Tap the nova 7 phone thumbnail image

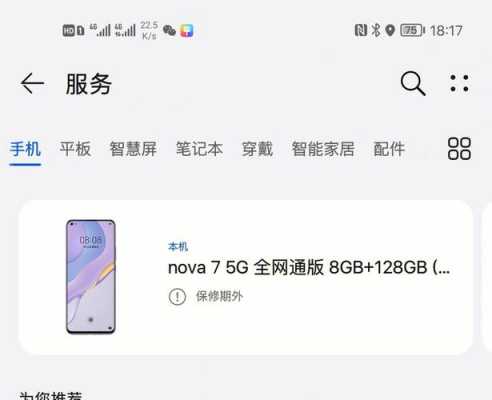pos(91,277)
